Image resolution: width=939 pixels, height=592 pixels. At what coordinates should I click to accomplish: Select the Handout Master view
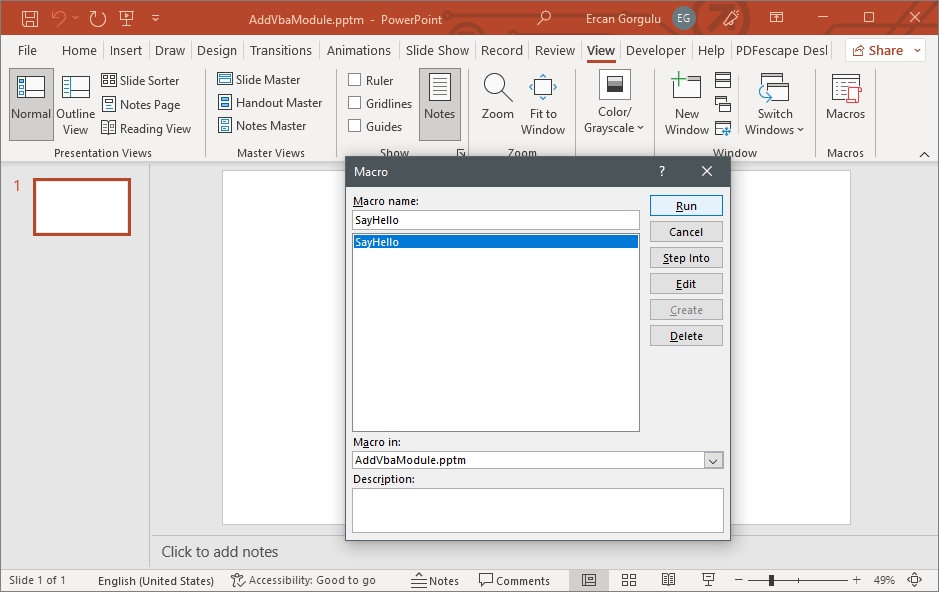tap(270, 102)
